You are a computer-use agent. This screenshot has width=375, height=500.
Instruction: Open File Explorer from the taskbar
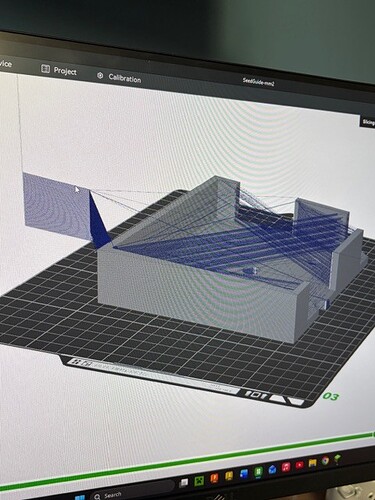click(x=312, y=462)
